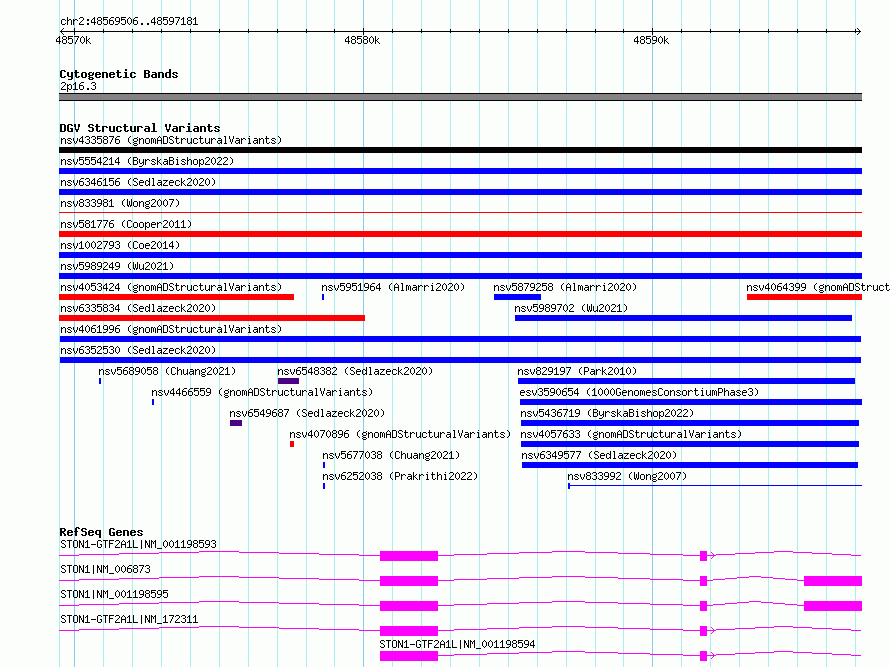Screen dimensions: 890x667
Task: Click the nsv829197 Park2010 blue bar
Action: tap(686, 381)
